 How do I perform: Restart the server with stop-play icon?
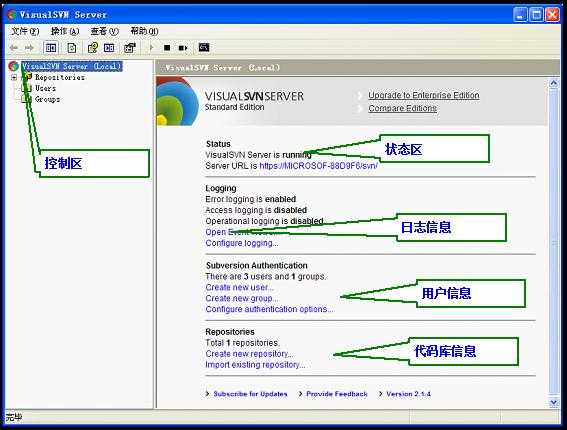click(183, 48)
